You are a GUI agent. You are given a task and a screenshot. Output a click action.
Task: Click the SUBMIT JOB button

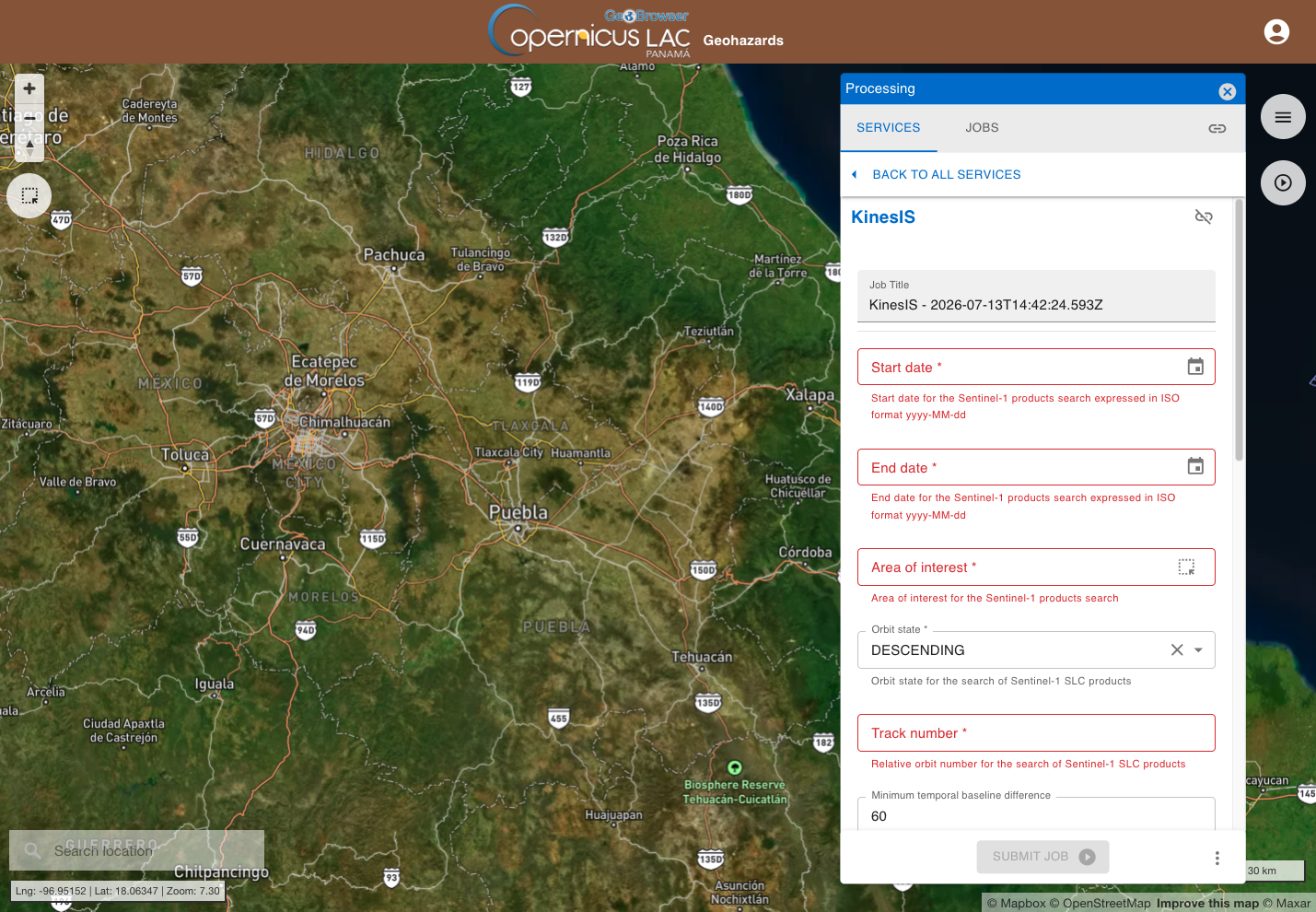point(1042,857)
